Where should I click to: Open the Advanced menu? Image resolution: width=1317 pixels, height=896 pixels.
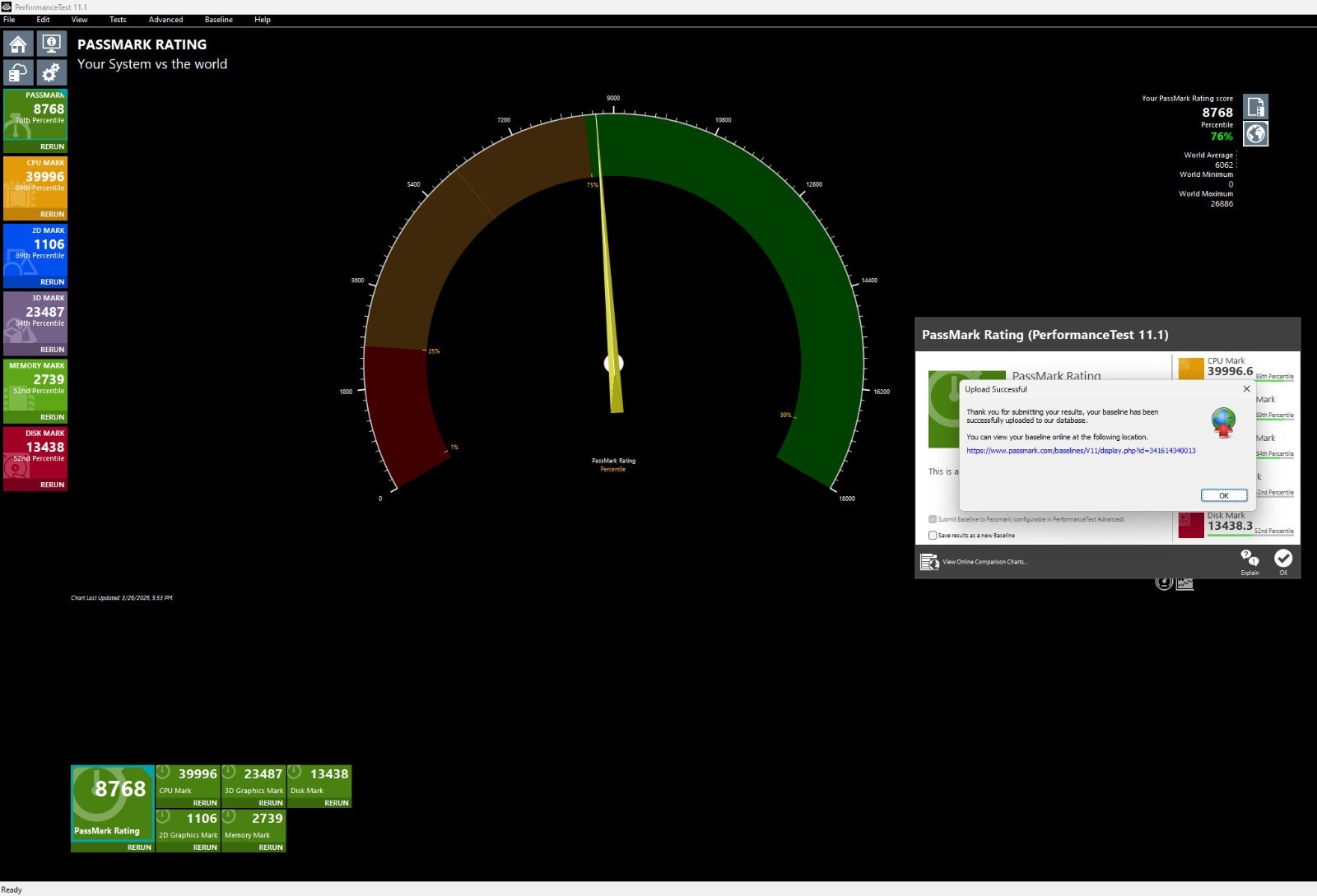coord(165,20)
